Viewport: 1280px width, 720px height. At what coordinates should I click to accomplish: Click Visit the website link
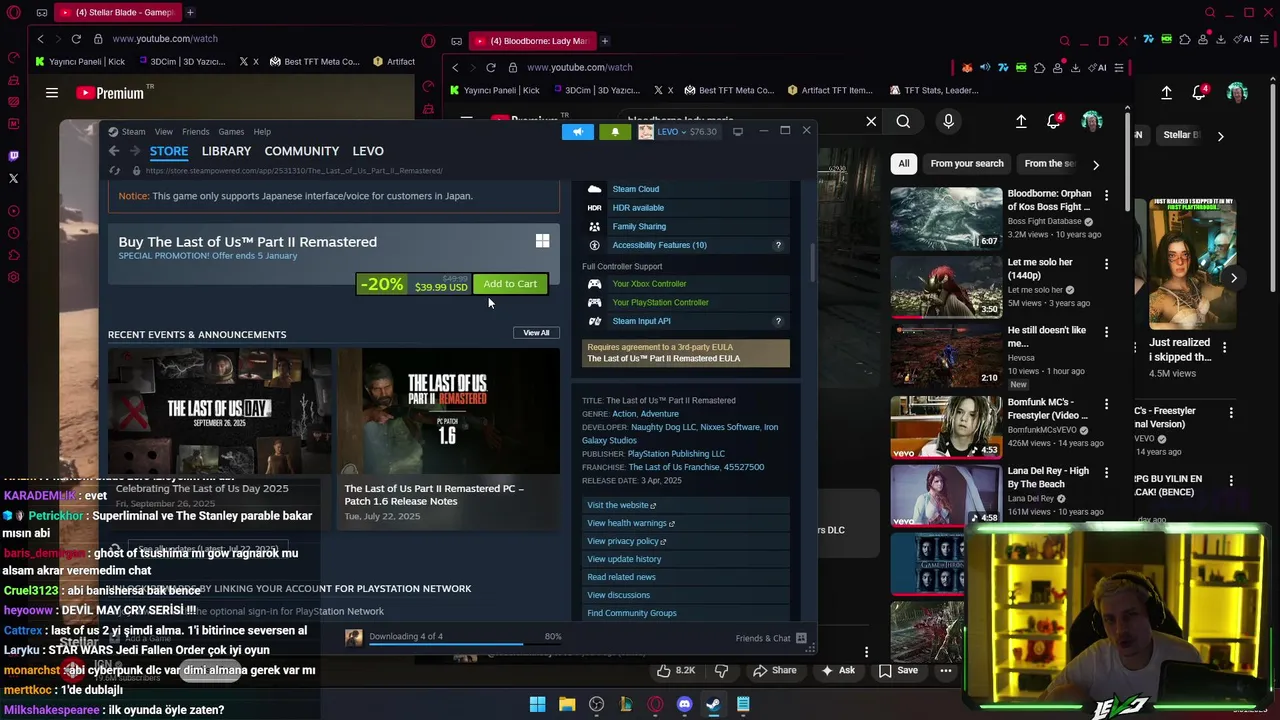pyautogui.click(x=621, y=505)
